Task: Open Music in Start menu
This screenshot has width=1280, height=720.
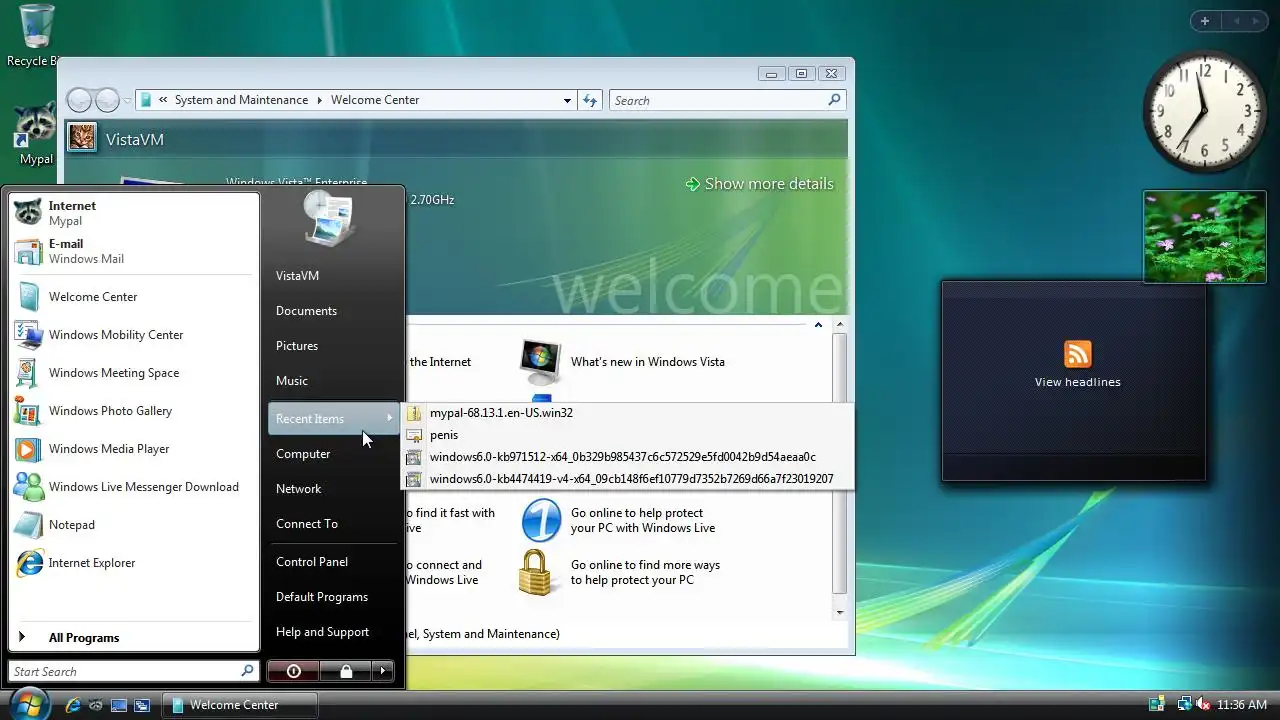Action: point(333,381)
